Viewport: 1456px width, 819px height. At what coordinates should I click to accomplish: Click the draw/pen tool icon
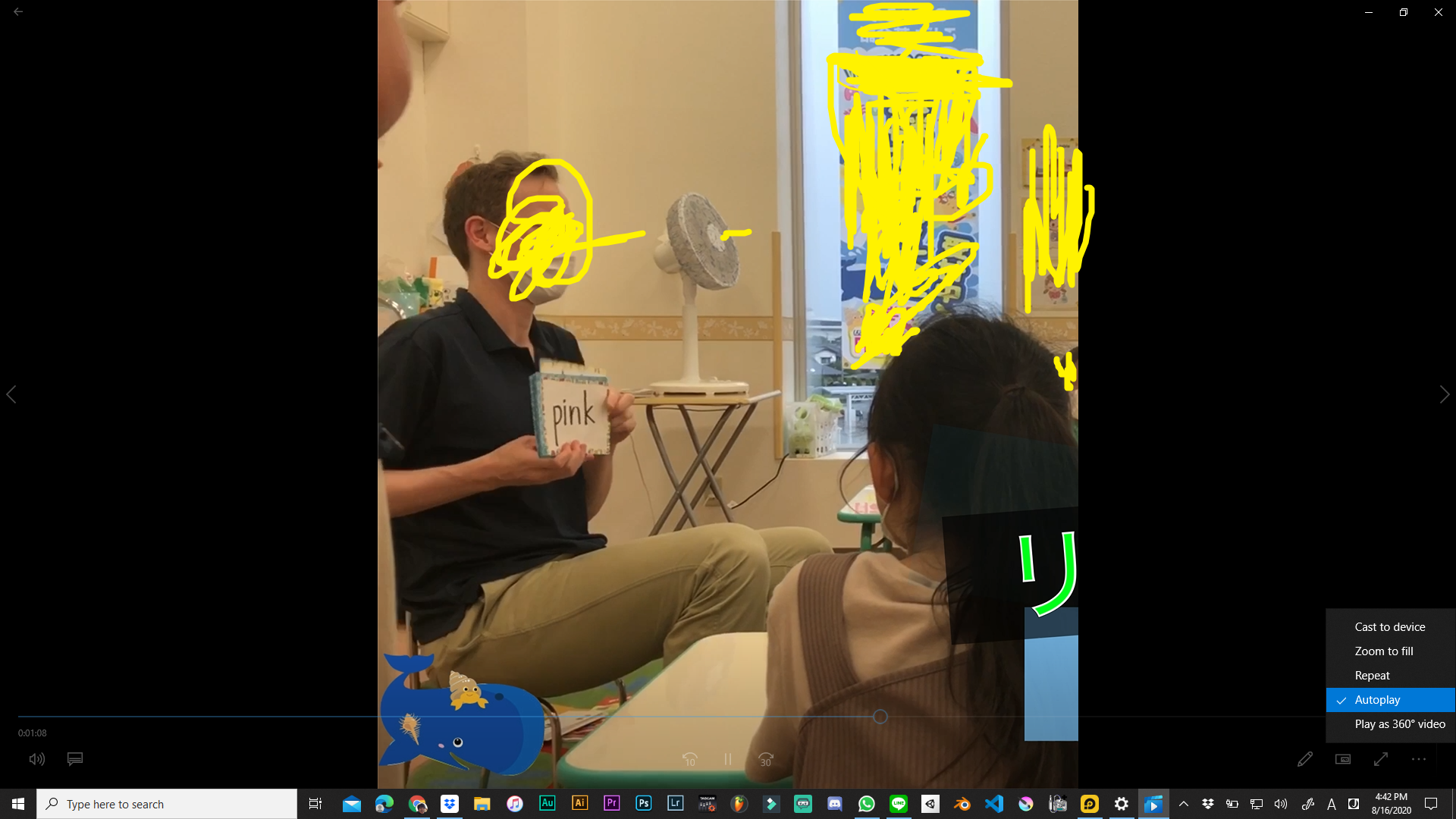pos(1305,758)
